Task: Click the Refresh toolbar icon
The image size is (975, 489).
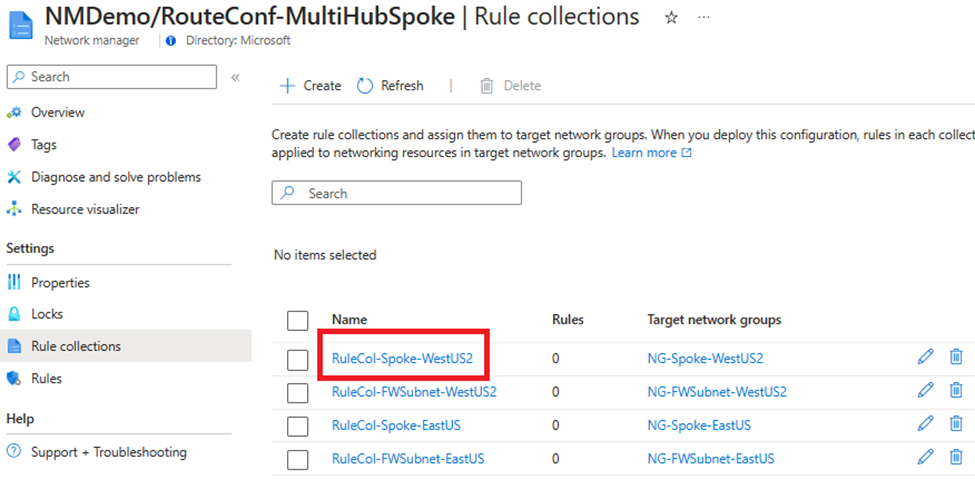Action: click(x=365, y=86)
